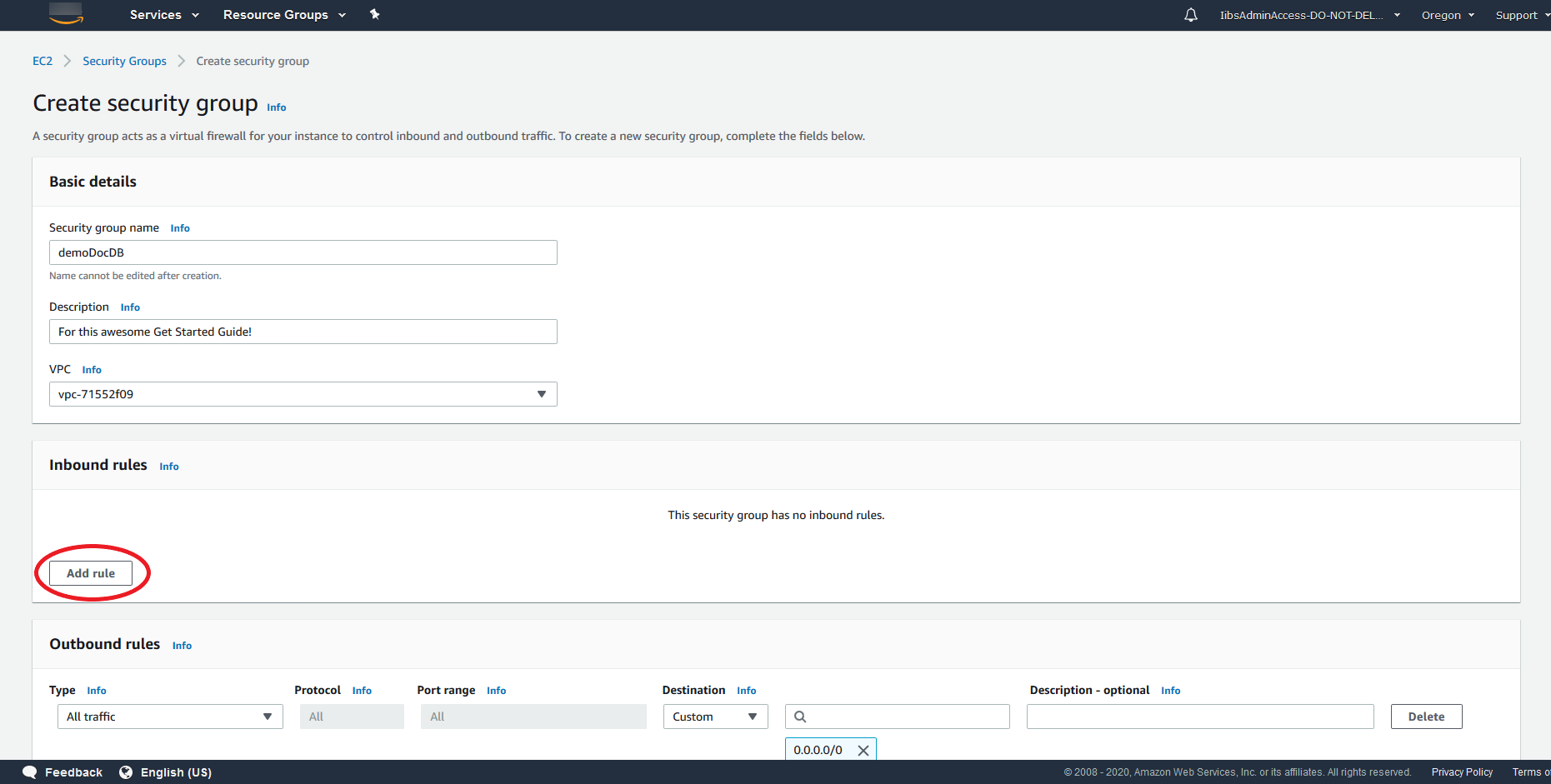Viewport: 1551px width, 784px height.
Task: Click the Add rule button
Action: [x=91, y=573]
